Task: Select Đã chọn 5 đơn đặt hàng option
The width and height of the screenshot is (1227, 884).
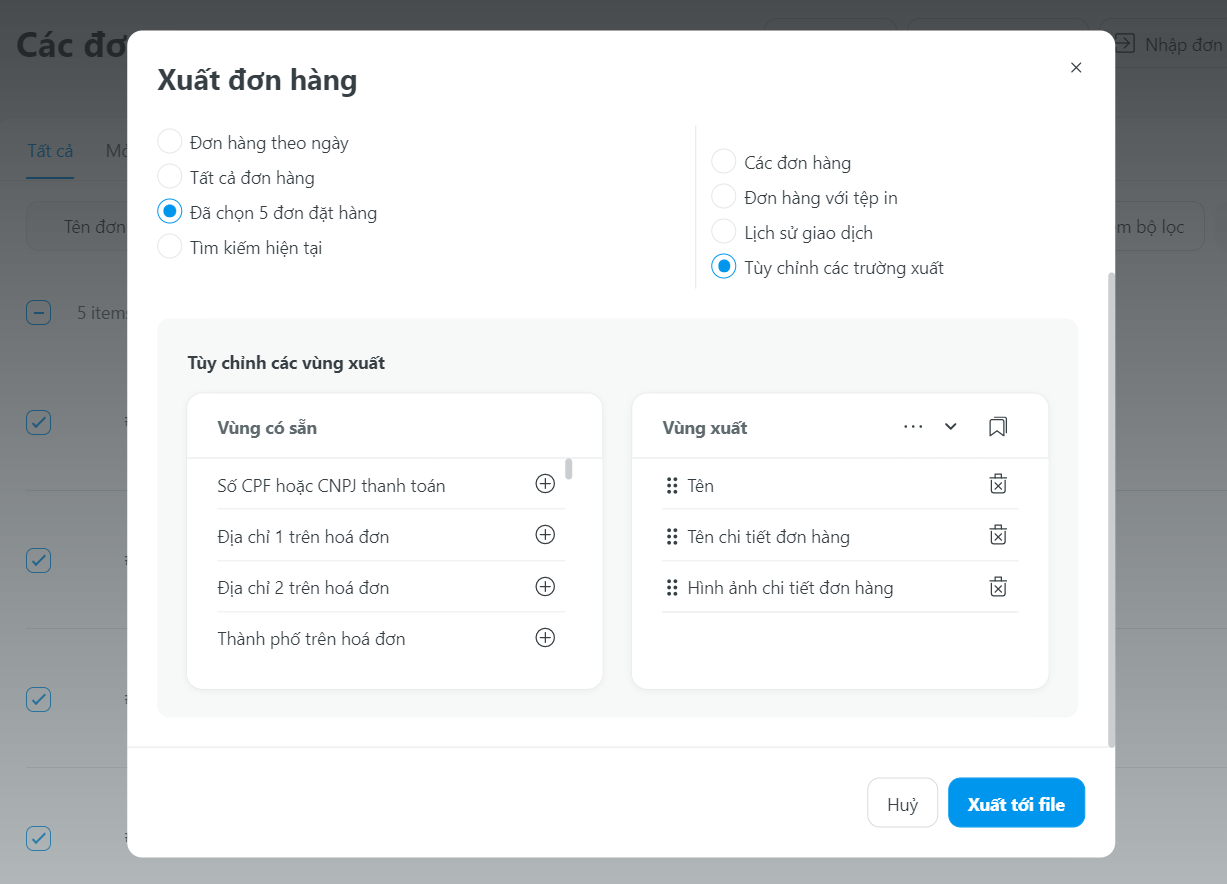Action: (x=170, y=212)
